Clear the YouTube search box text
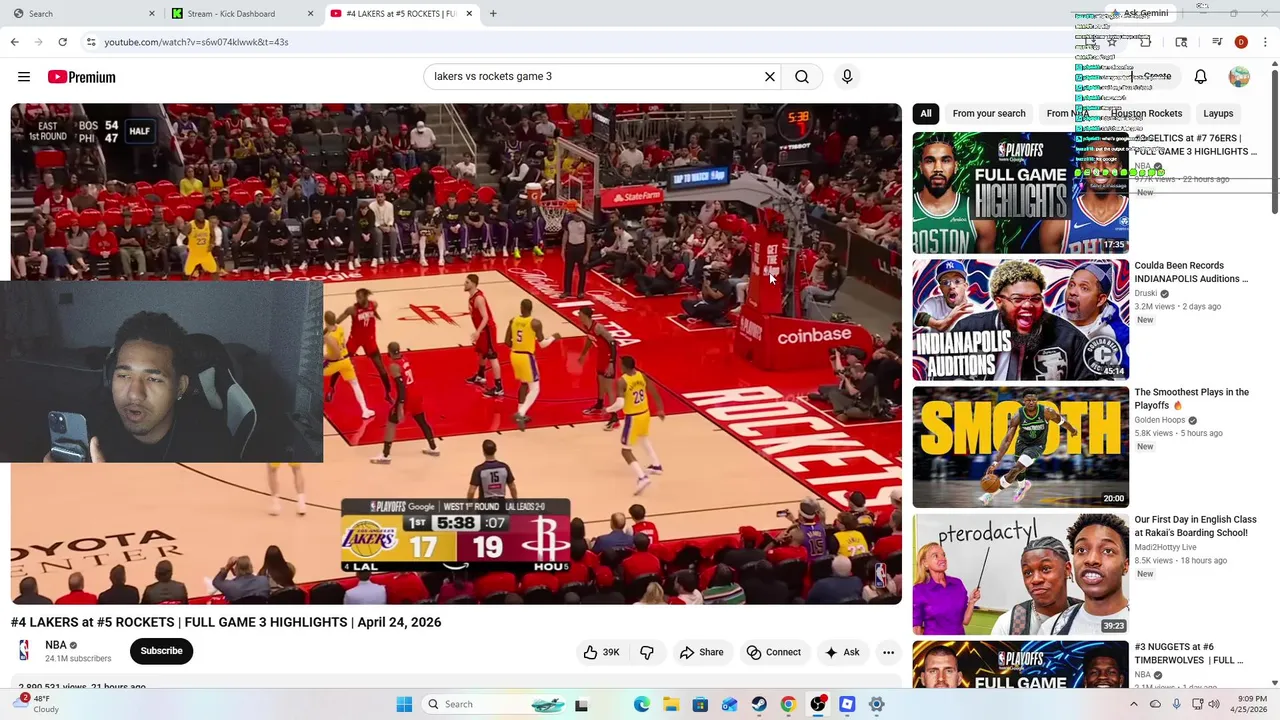 [x=770, y=76]
